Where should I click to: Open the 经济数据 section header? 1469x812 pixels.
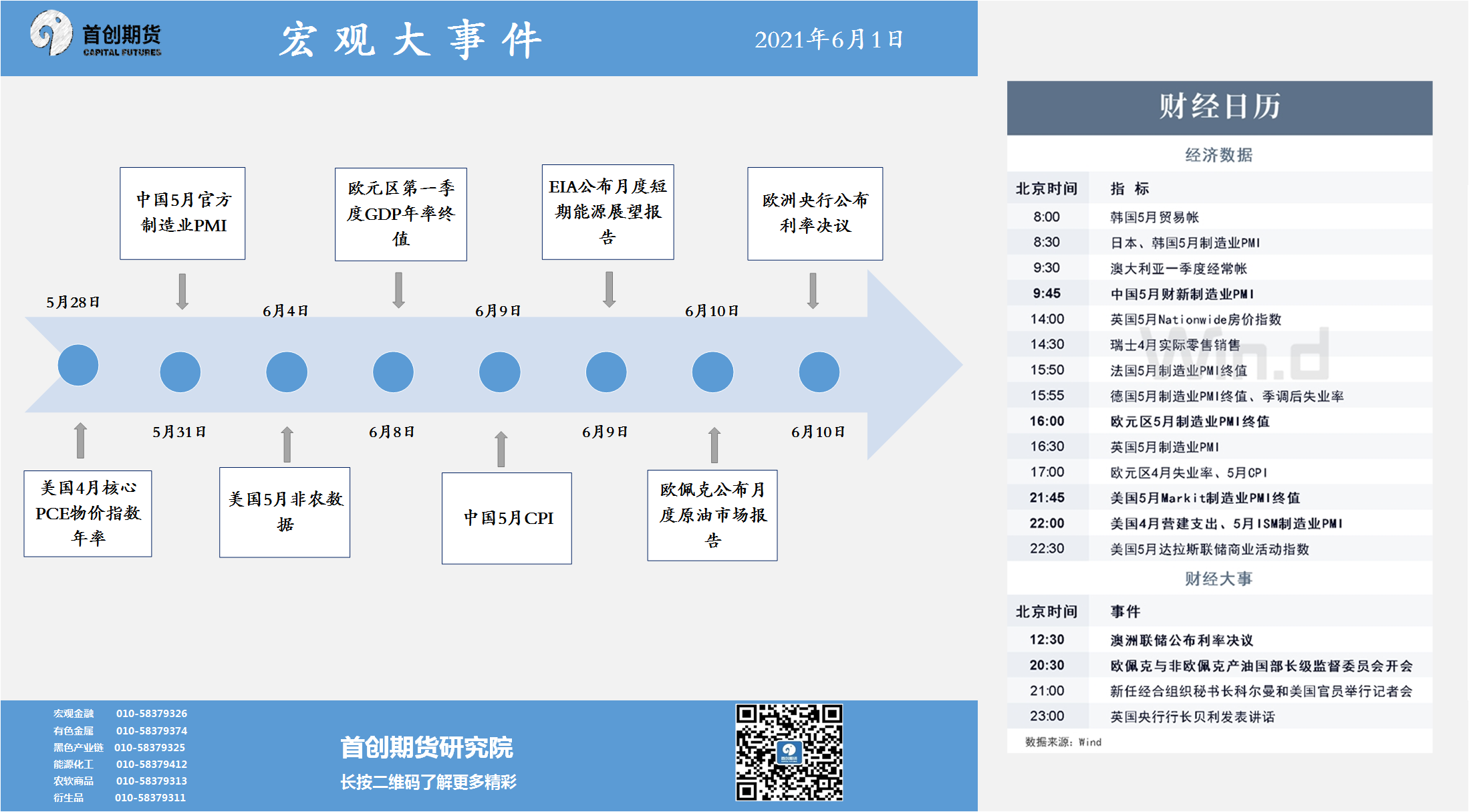1218,155
